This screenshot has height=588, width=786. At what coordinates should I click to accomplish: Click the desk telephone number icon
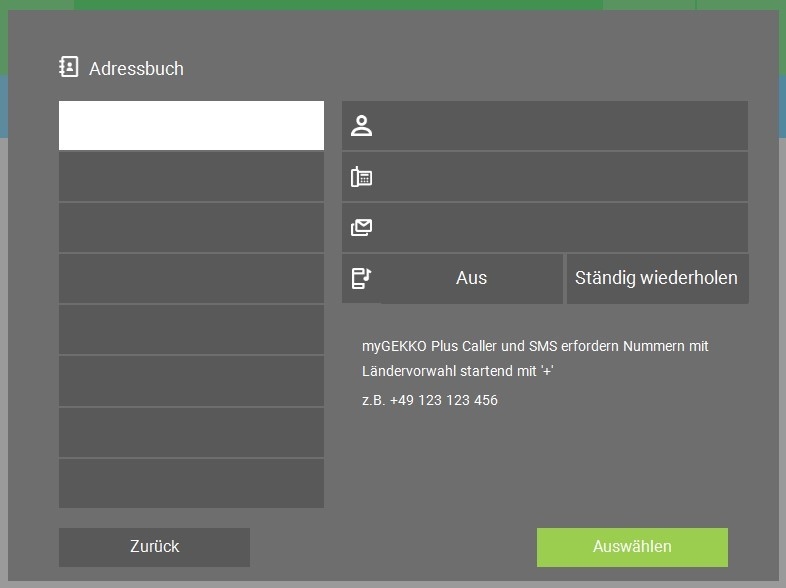coord(361,177)
